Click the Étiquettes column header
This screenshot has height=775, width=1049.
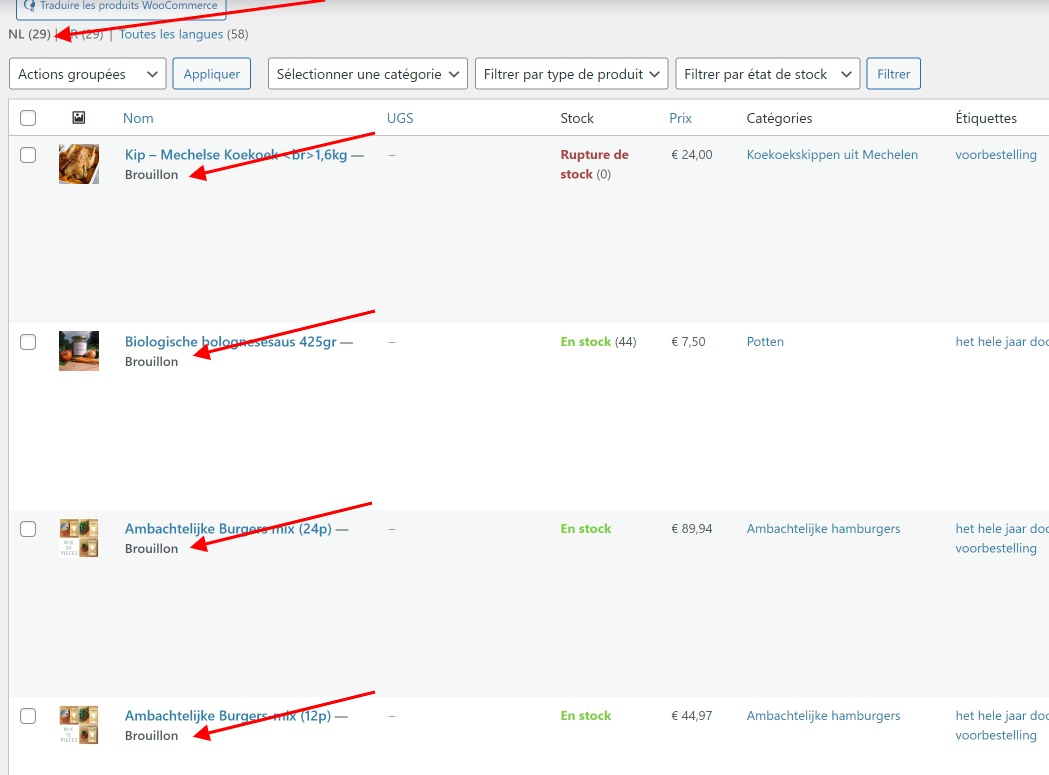coord(986,118)
